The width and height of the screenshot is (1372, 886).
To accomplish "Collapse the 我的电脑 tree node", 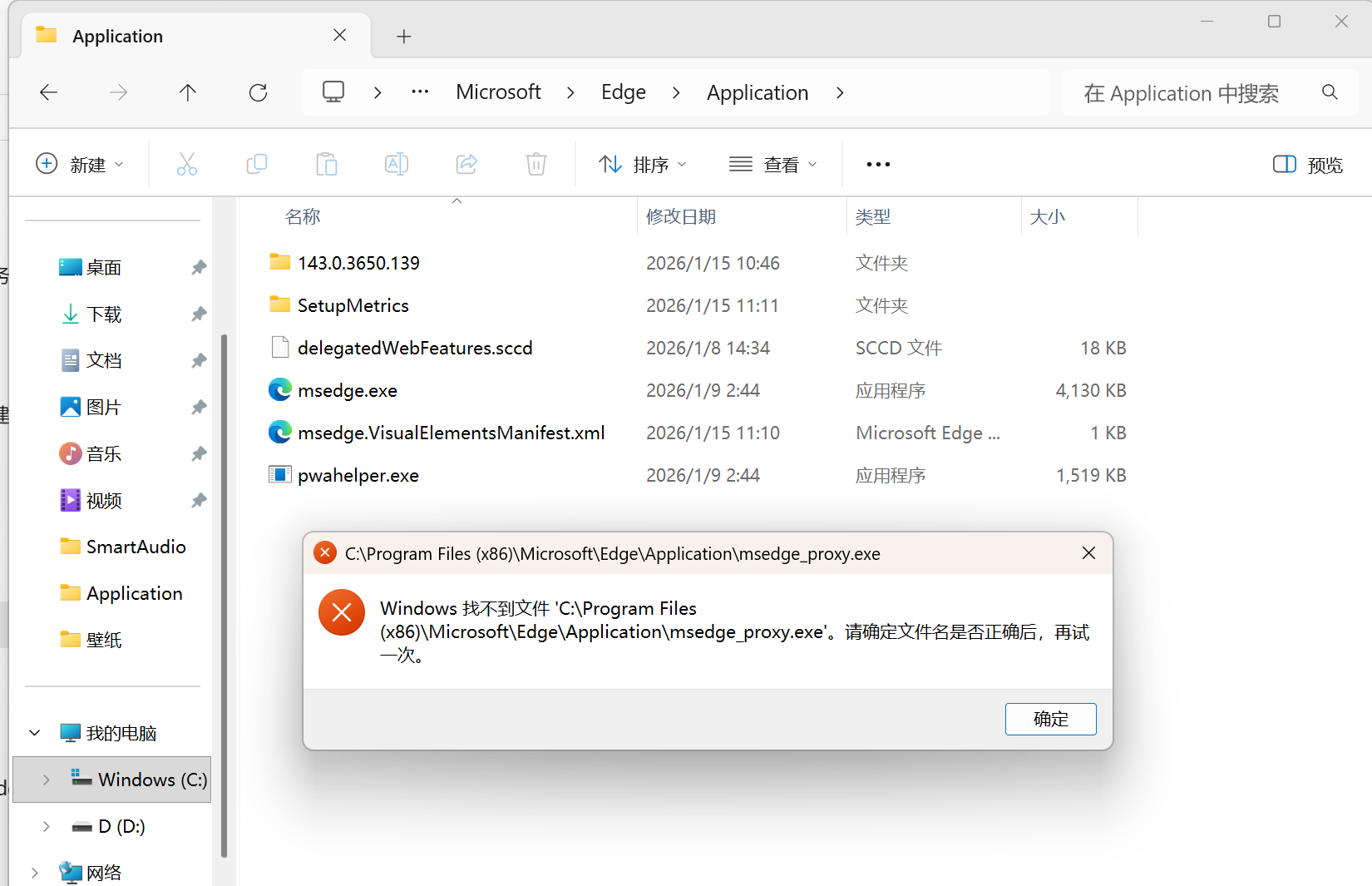I will (x=35, y=733).
